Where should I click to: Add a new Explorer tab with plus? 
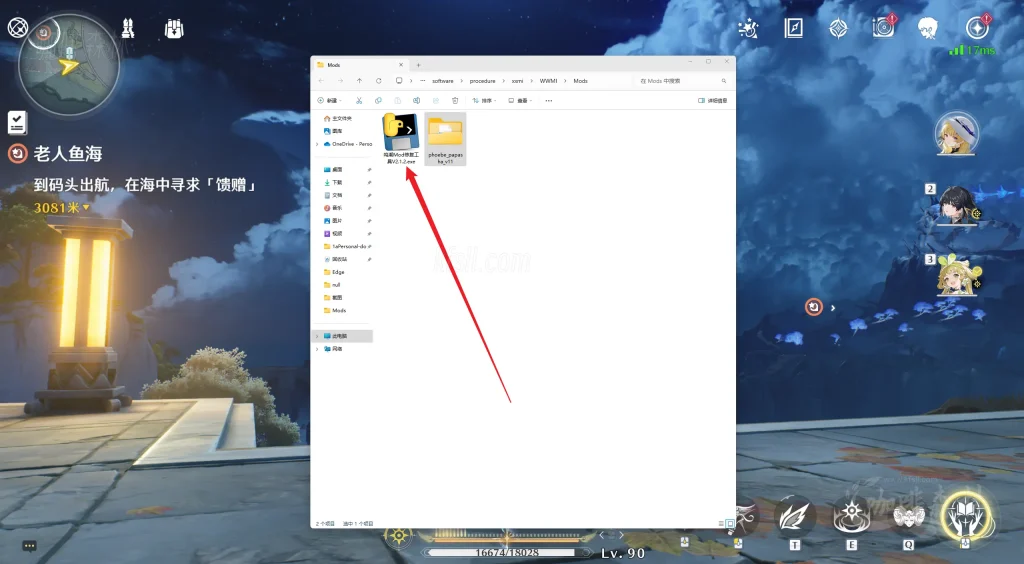[x=419, y=65]
